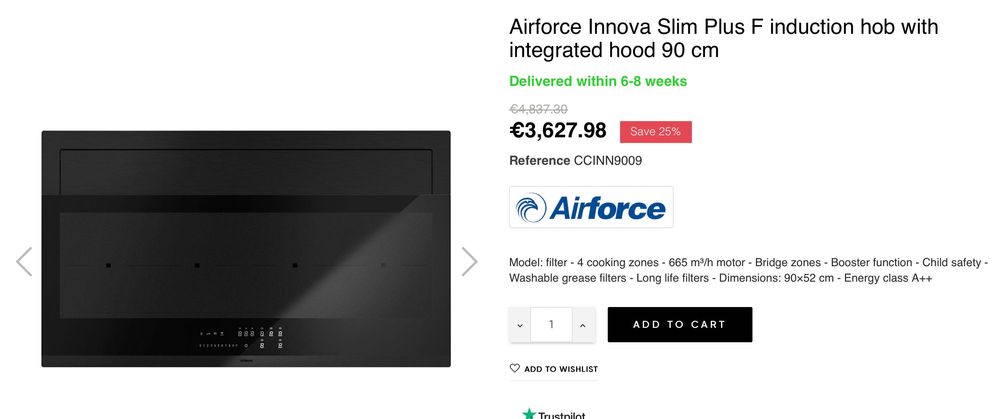Viewport: 1000px width, 419px height.
Task: Show the previous product image
Action: pos(24,261)
